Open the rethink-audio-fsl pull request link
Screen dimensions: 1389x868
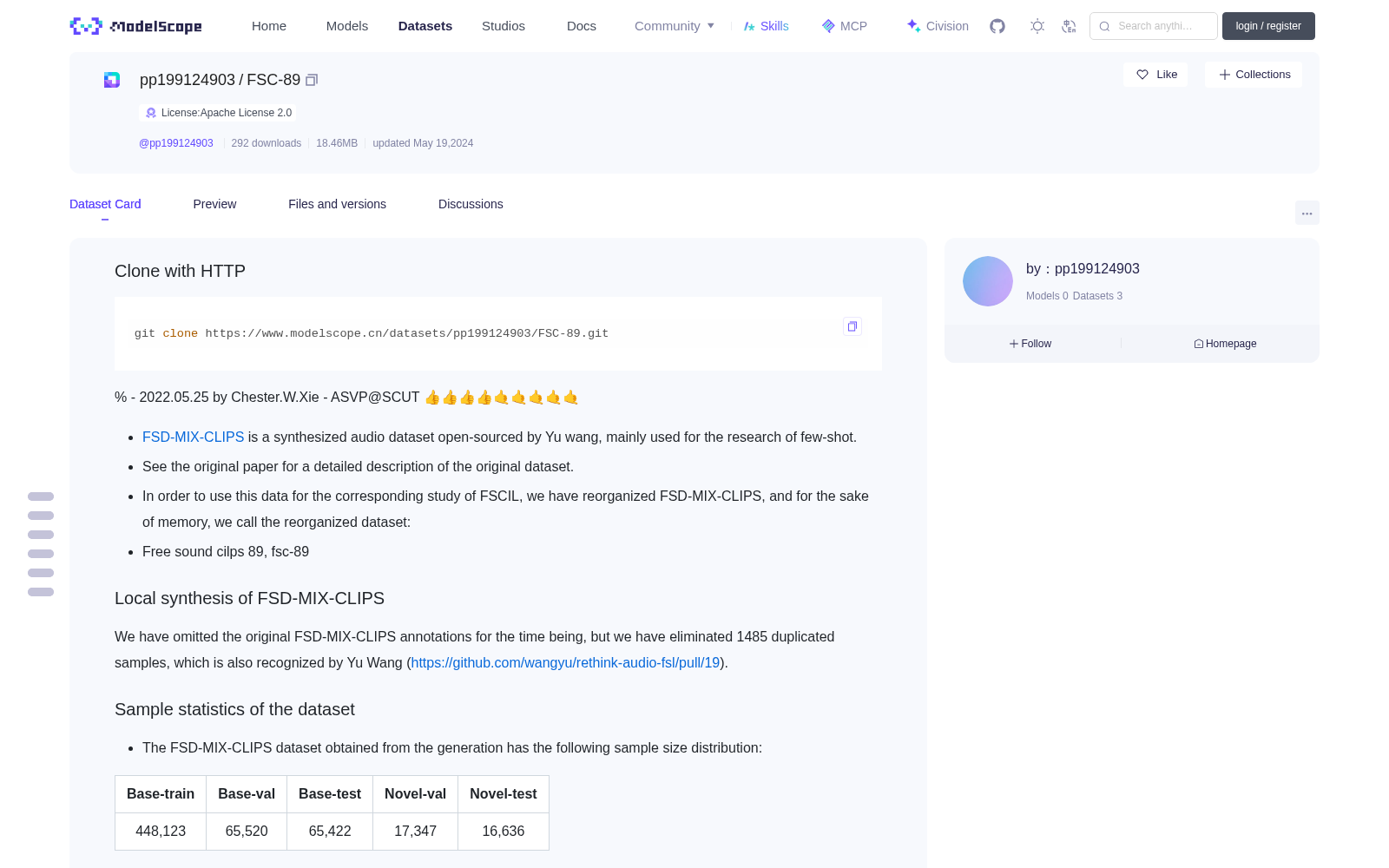click(565, 663)
